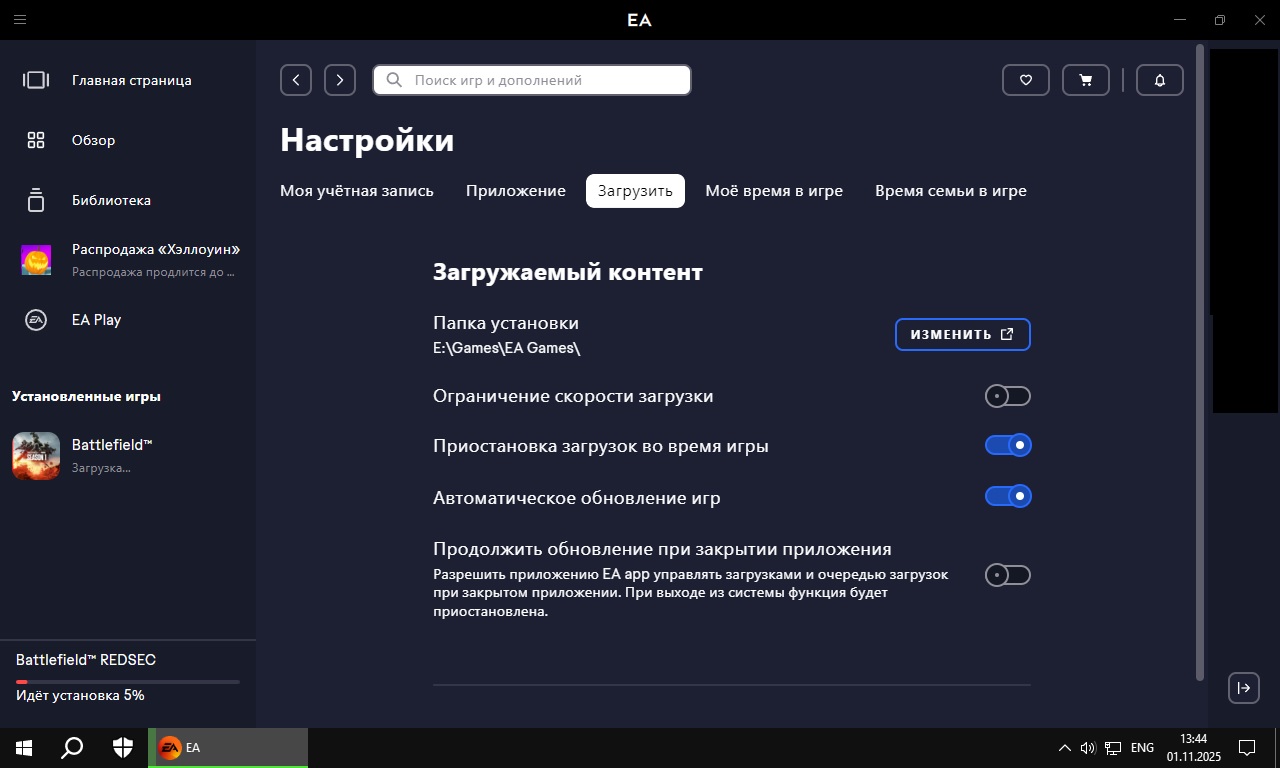Click the Папка установки label
1280x768 pixels.
click(506, 323)
